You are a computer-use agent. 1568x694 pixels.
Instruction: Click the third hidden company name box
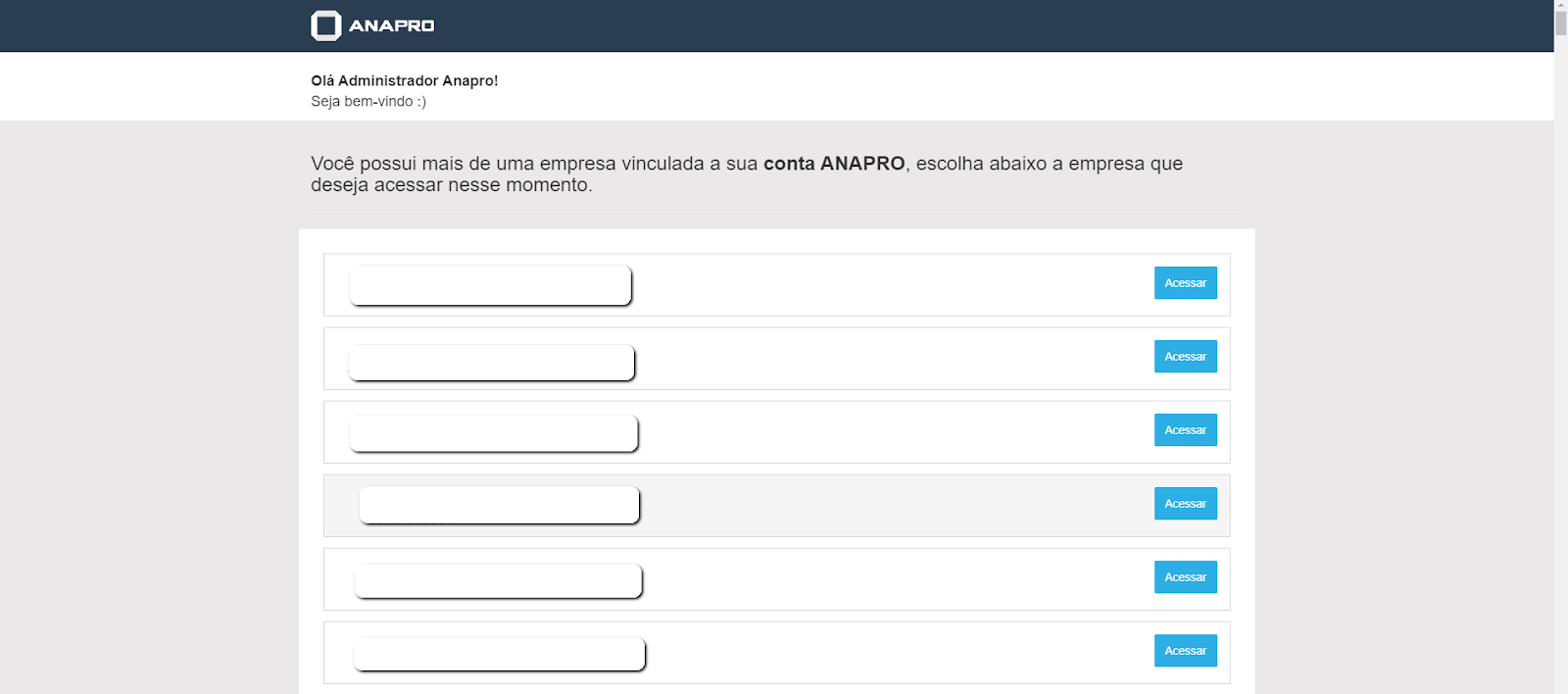coord(493,433)
